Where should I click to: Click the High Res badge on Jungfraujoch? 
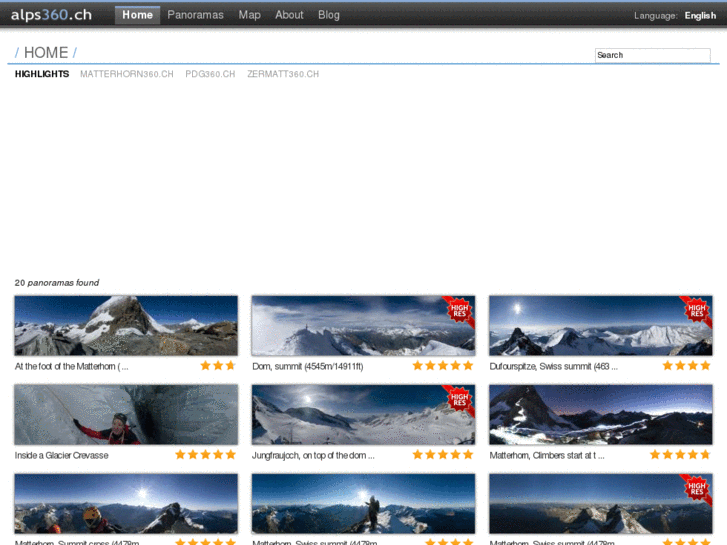click(459, 400)
